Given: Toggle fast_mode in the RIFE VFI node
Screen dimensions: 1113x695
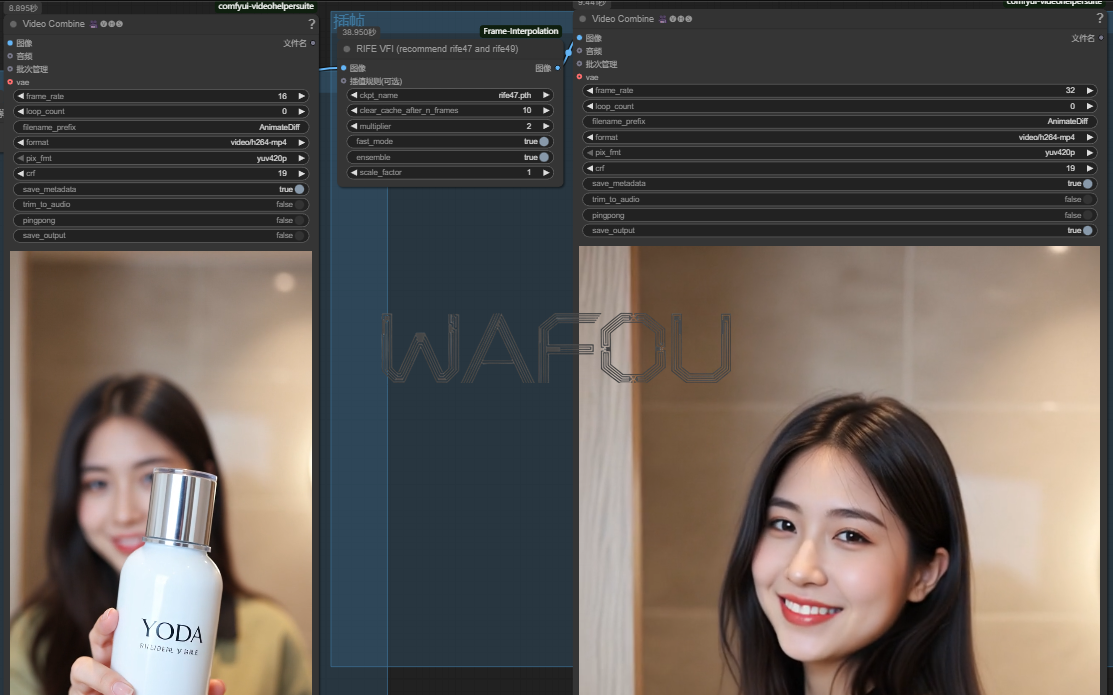Looking at the screenshot, I should click(x=544, y=142).
